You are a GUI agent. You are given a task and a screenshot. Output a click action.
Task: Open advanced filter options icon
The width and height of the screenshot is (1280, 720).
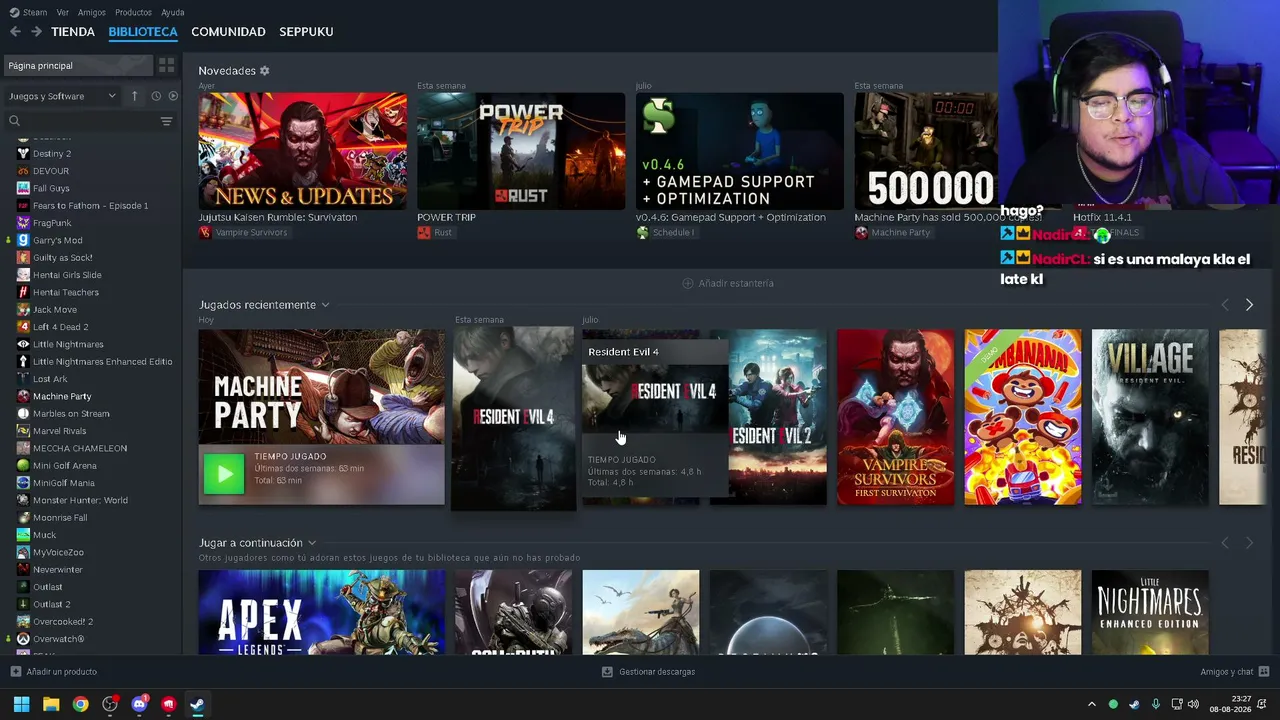pos(166,121)
